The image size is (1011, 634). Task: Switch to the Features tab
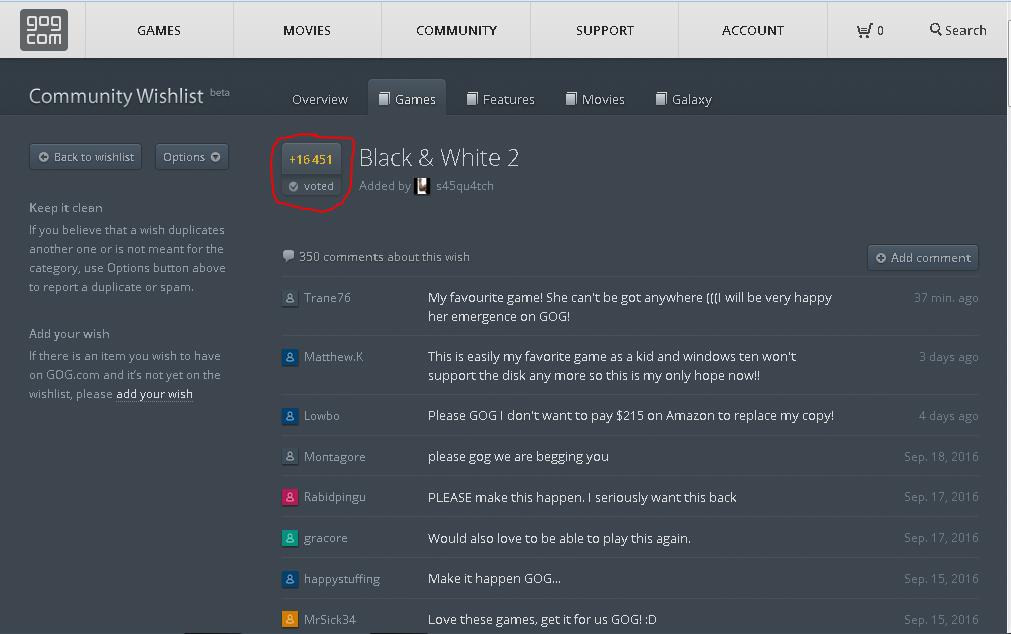[501, 99]
